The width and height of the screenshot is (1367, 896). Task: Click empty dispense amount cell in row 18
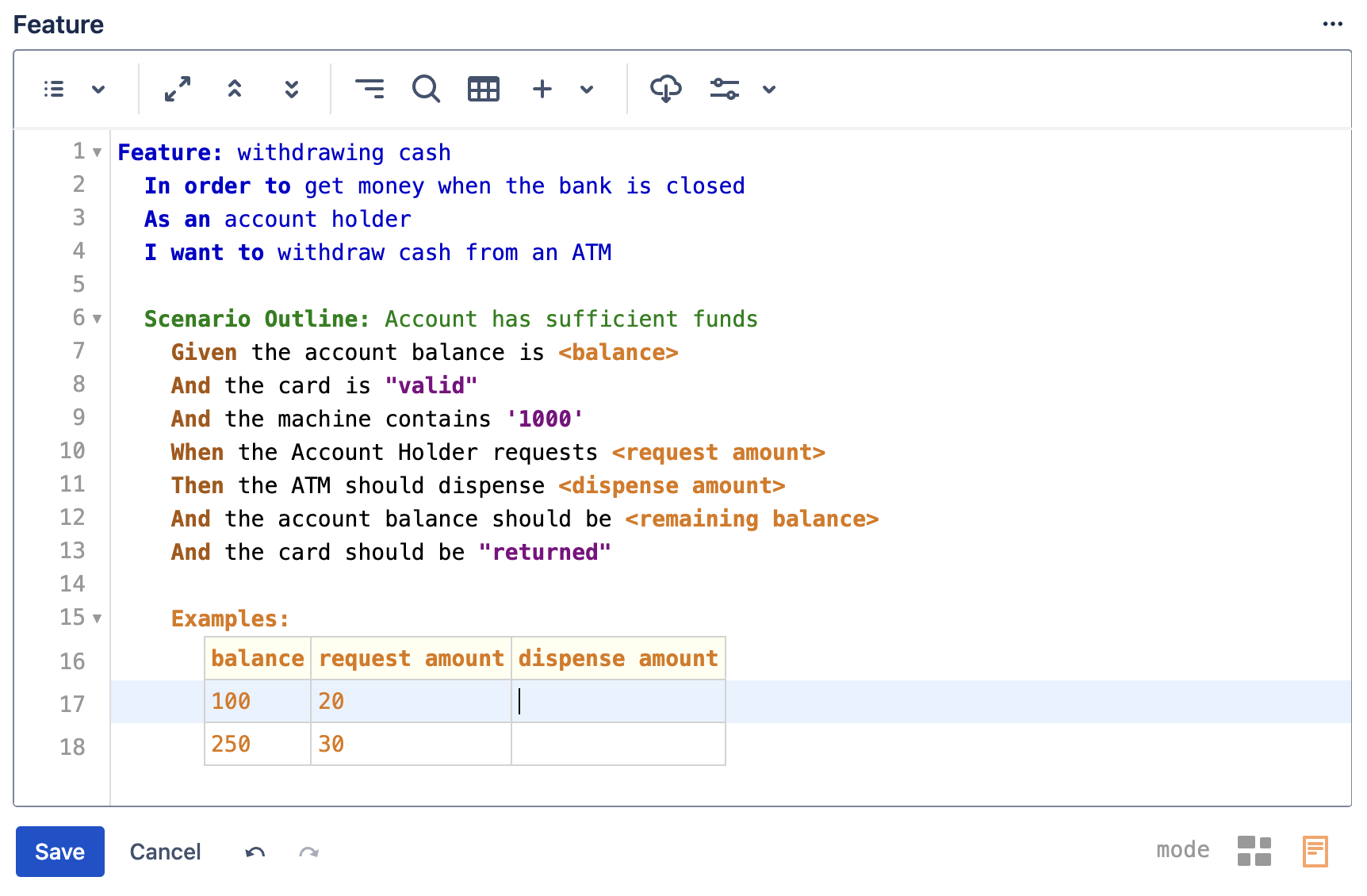(618, 744)
